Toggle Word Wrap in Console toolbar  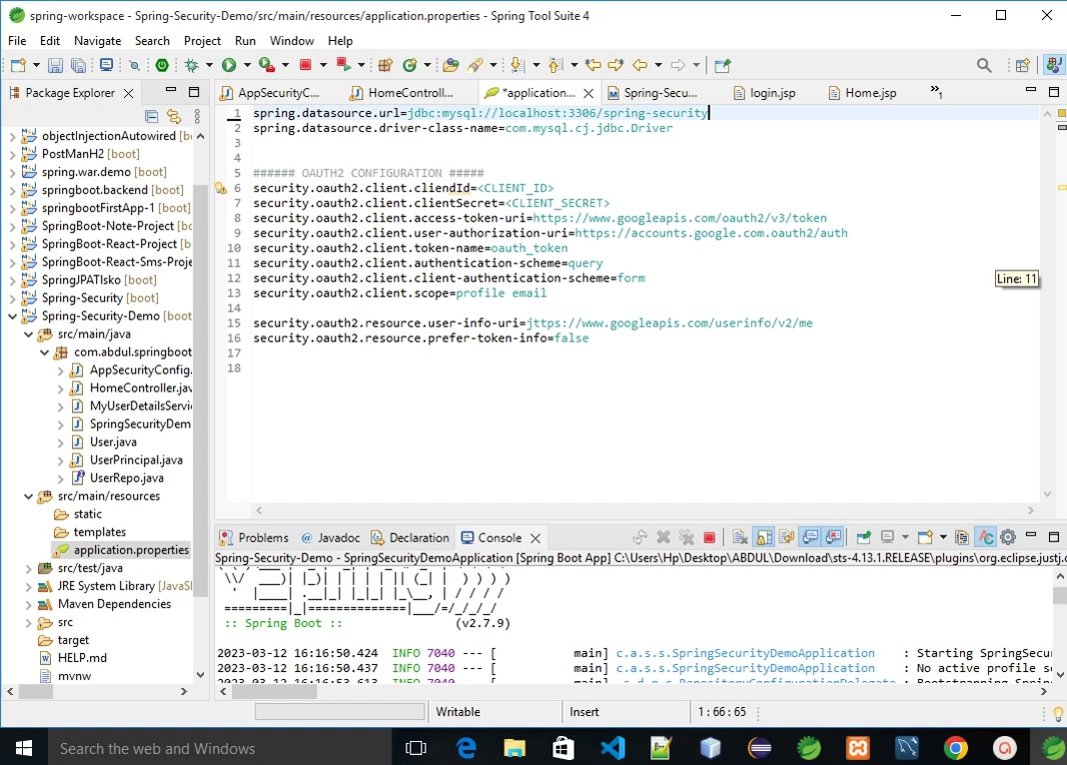tap(787, 538)
